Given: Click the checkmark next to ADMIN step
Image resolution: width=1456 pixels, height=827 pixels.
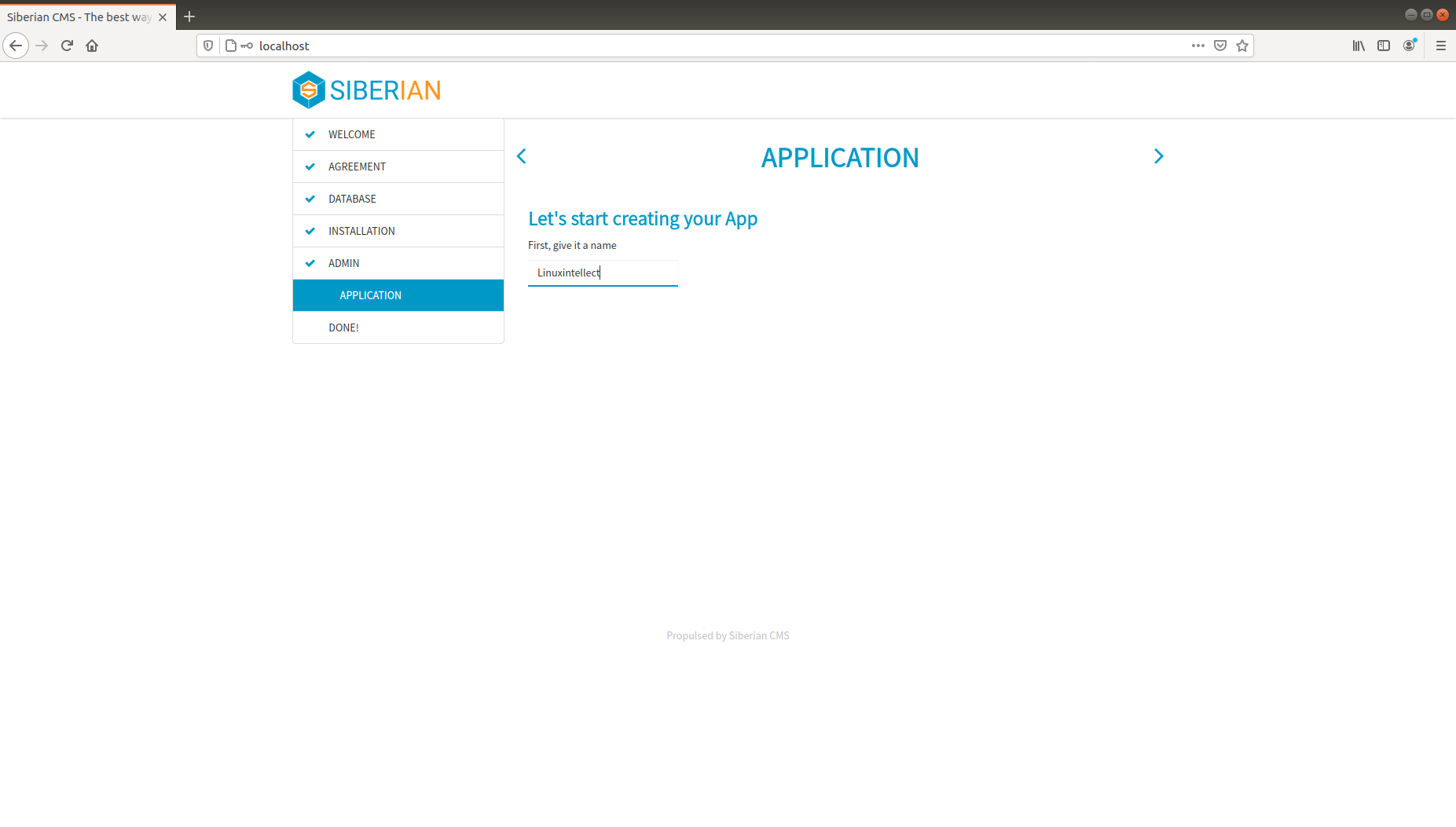Looking at the screenshot, I should 311,263.
